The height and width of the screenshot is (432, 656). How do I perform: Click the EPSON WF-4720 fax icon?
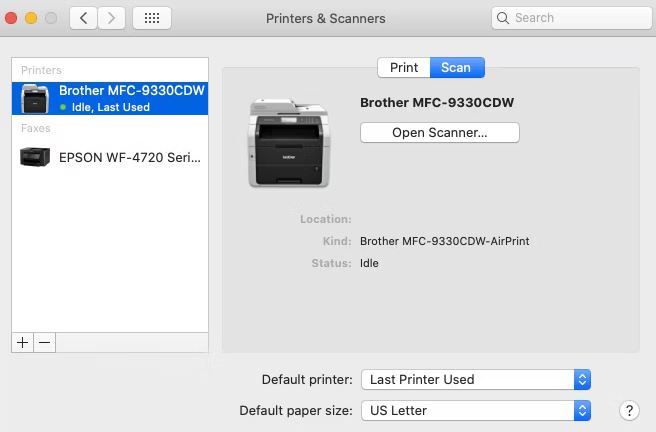[x=35, y=157]
